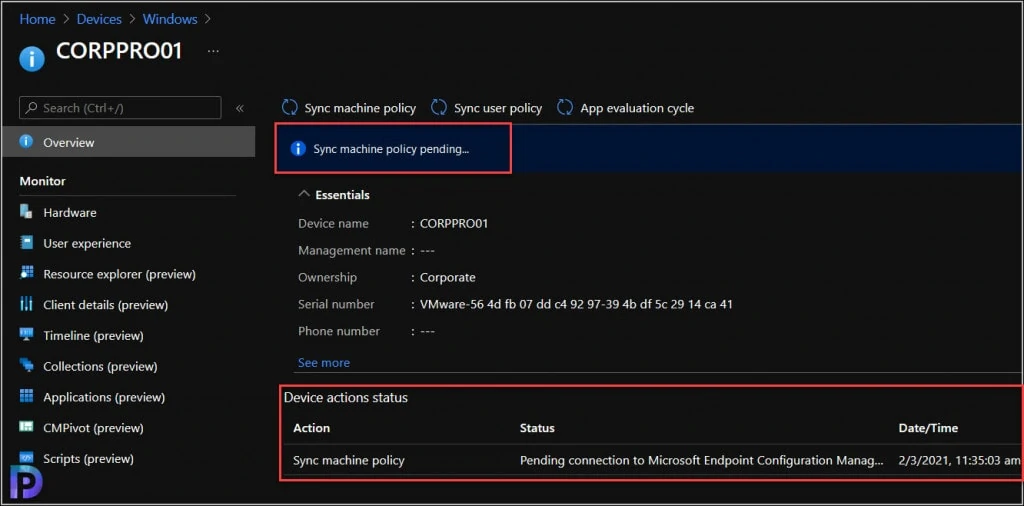
Task: Click the magnifier icon in search box
Action: click(31, 108)
